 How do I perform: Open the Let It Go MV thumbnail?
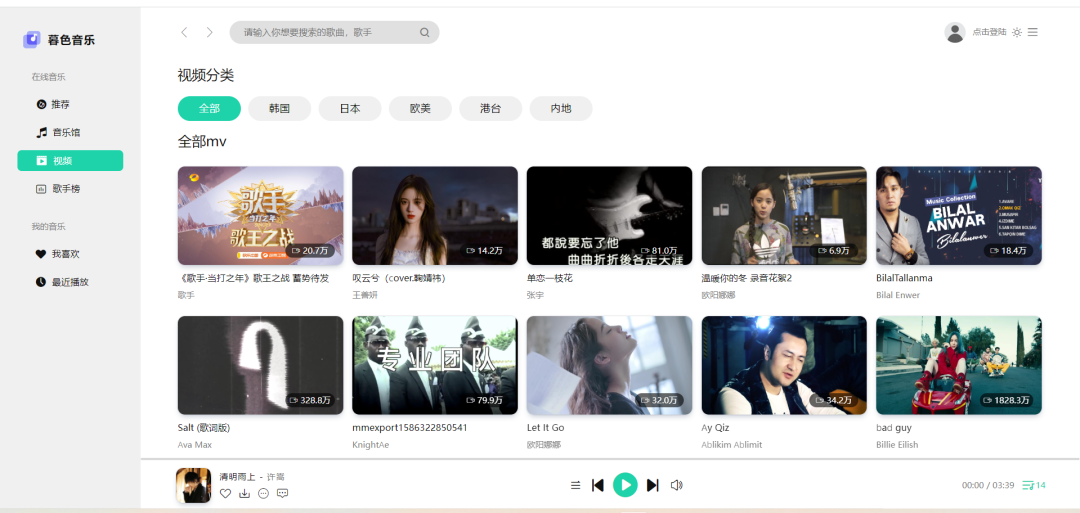(610, 365)
